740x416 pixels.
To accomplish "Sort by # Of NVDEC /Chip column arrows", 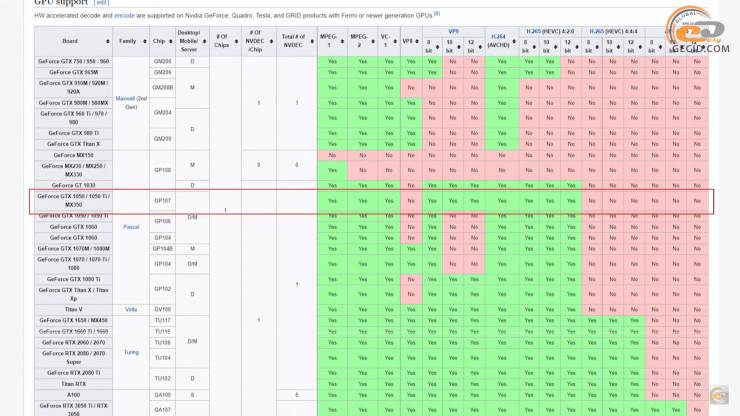I will [x=271, y=42].
